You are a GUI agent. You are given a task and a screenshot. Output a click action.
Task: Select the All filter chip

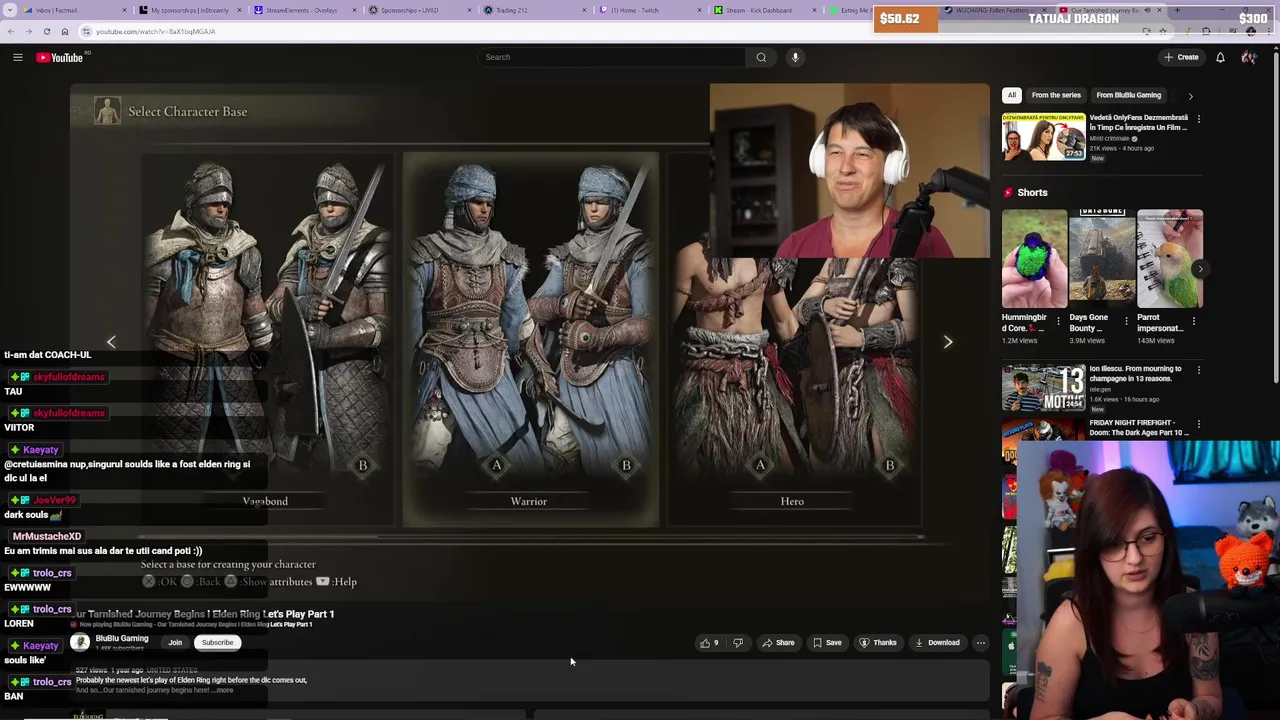pyautogui.click(x=1011, y=95)
